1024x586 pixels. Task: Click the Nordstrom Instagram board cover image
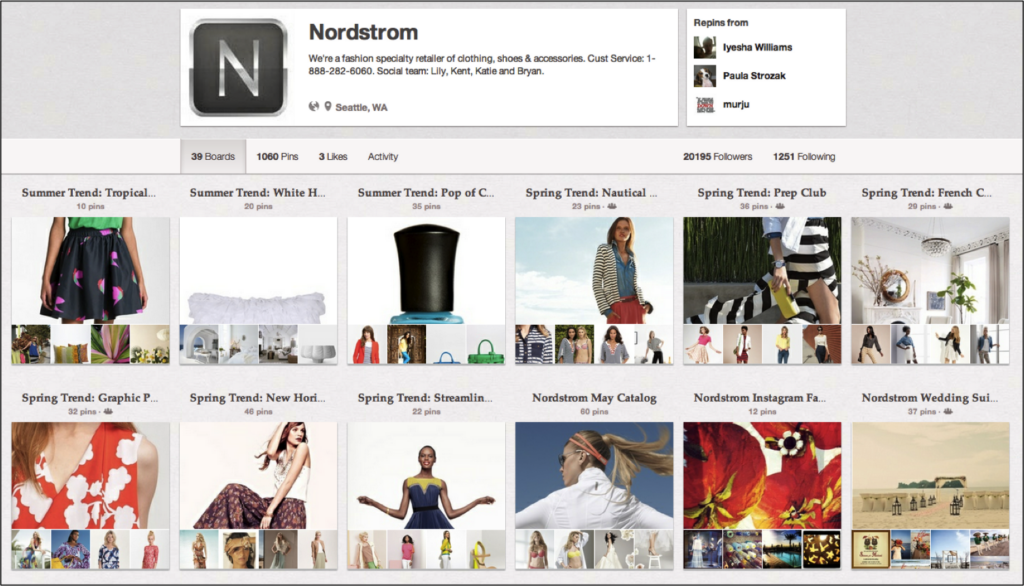[x=762, y=474]
